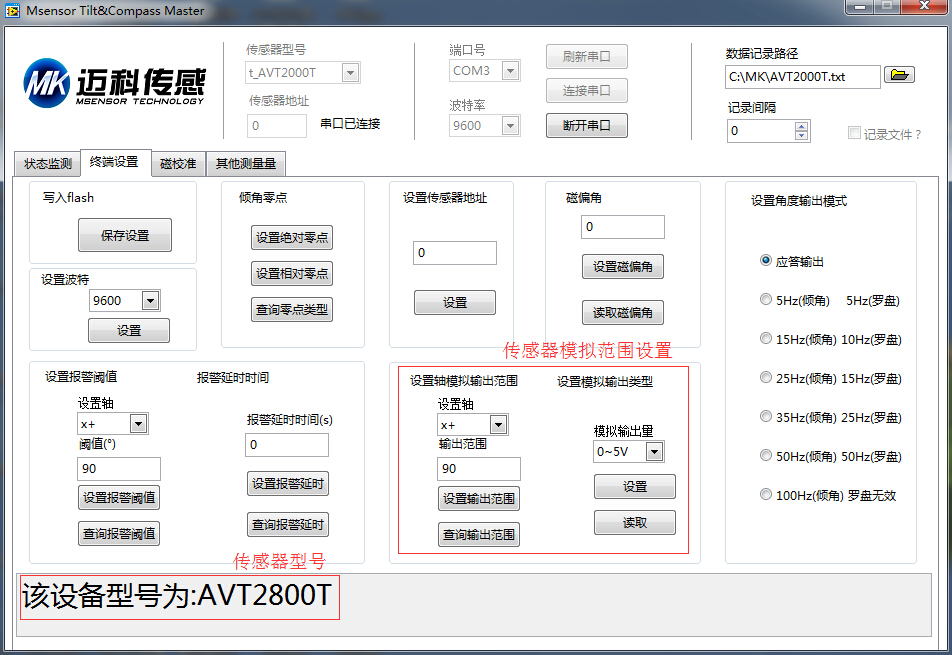Click 设置 button under sensor address
The height and width of the screenshot is (655, 952).
(455, 302)
